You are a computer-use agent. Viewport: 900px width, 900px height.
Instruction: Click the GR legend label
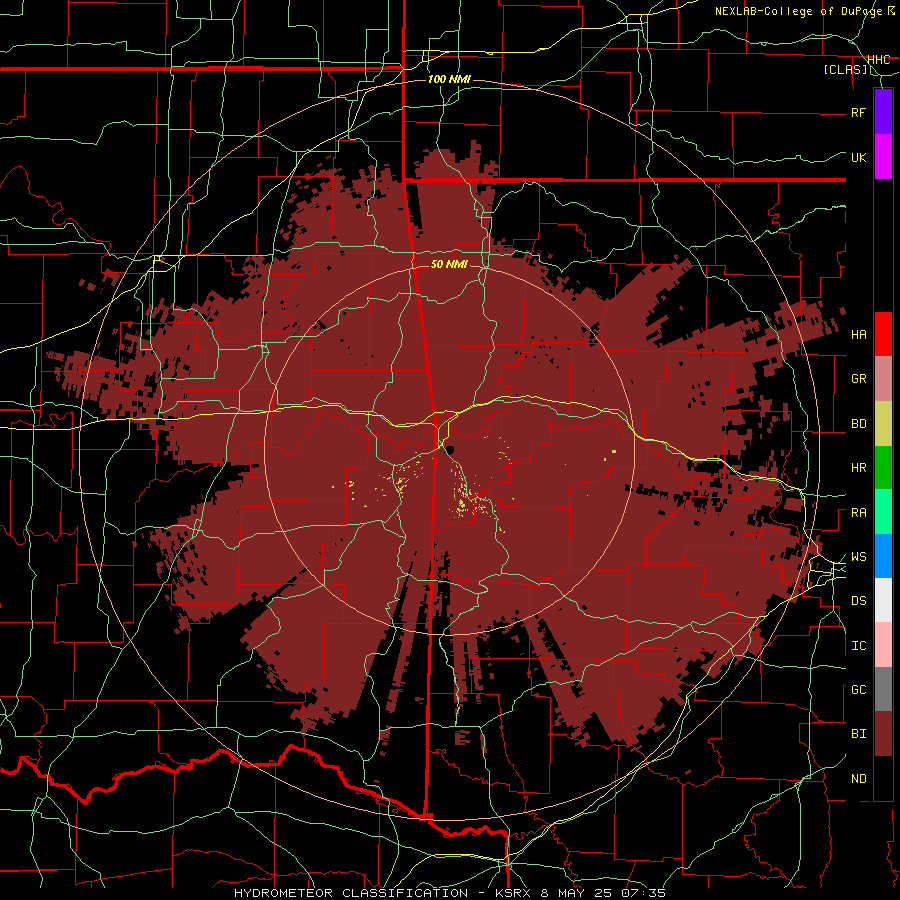point(859,379)
